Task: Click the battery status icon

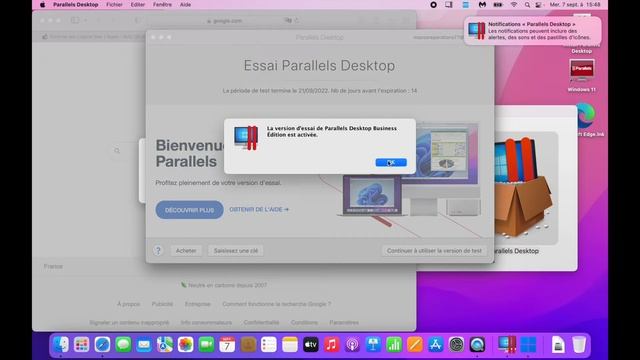Action: 498,4
